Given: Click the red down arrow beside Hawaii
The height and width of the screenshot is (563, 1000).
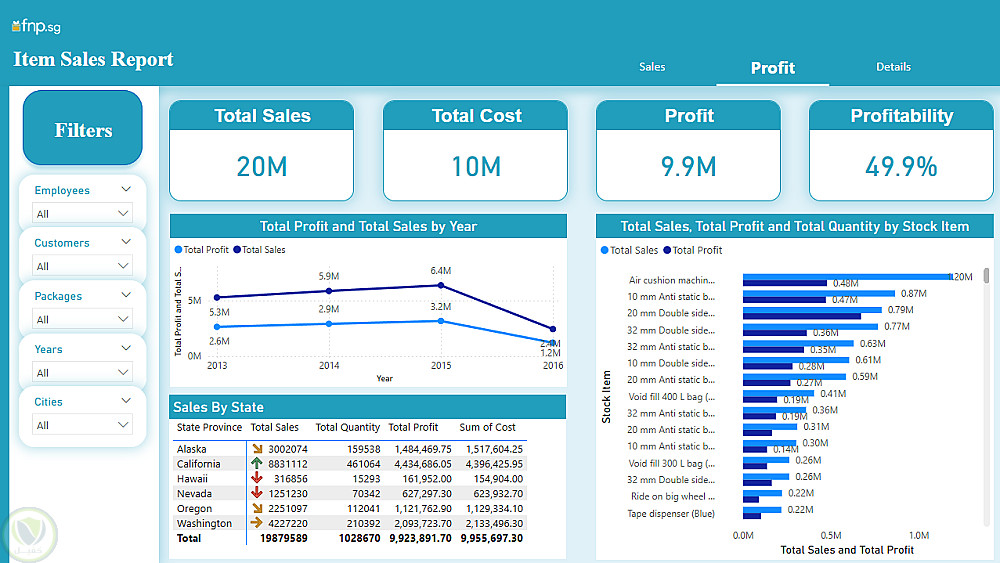Looking at the screenshot, I should point(256,478).
